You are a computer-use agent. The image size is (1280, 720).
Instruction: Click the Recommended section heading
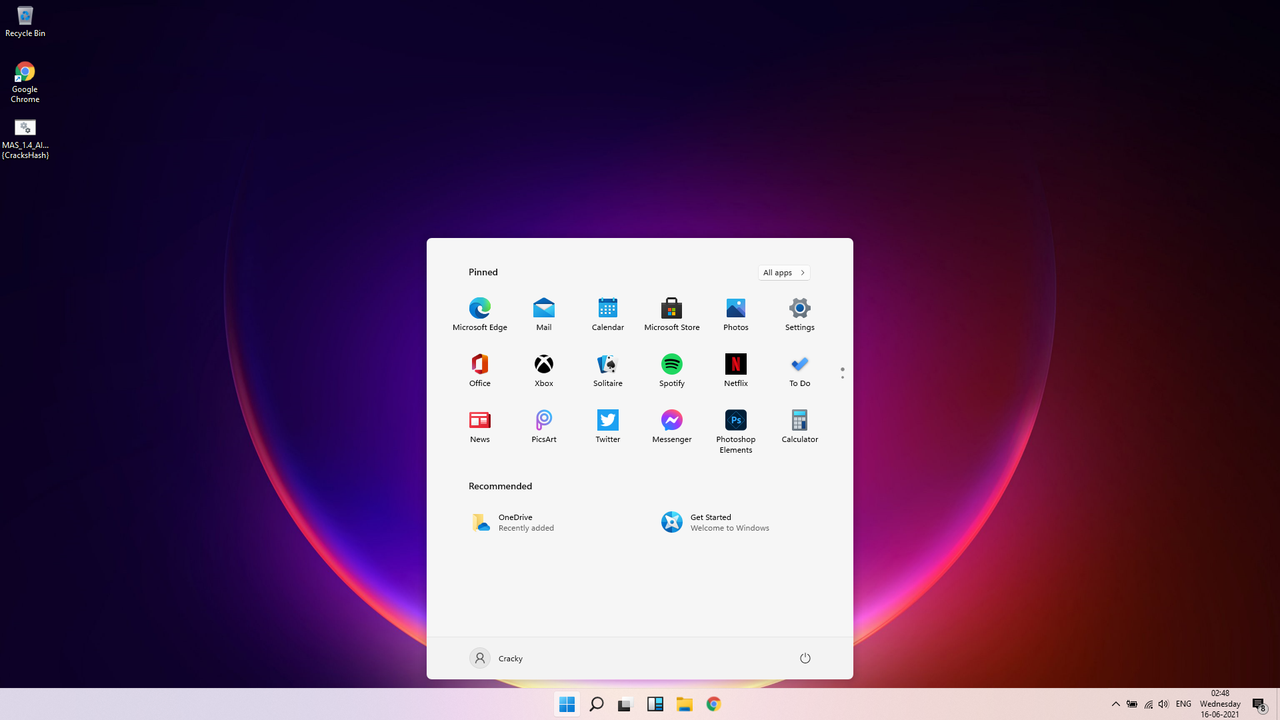[x=500, y=486]
